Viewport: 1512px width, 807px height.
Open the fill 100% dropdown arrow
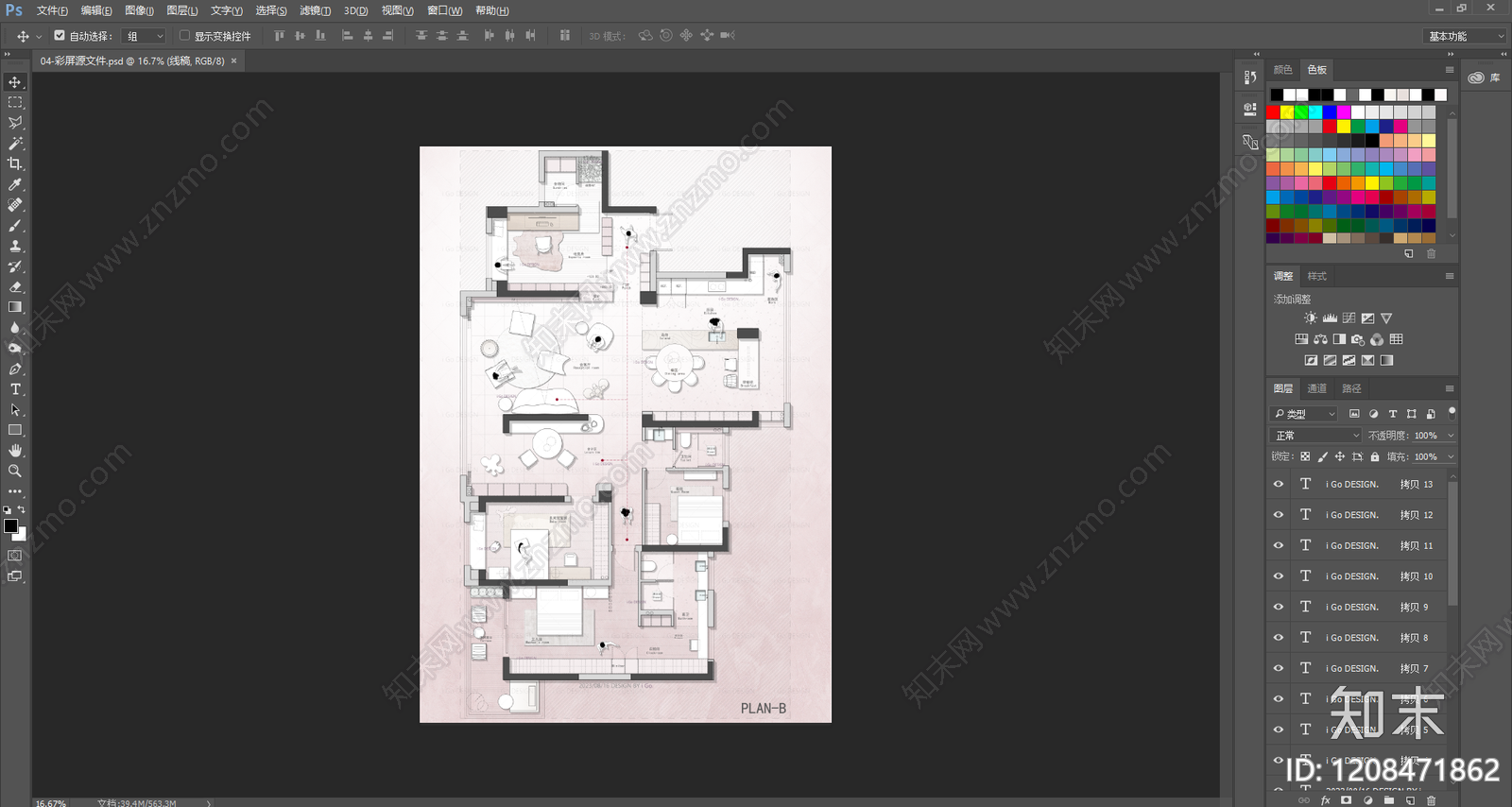1451,456
